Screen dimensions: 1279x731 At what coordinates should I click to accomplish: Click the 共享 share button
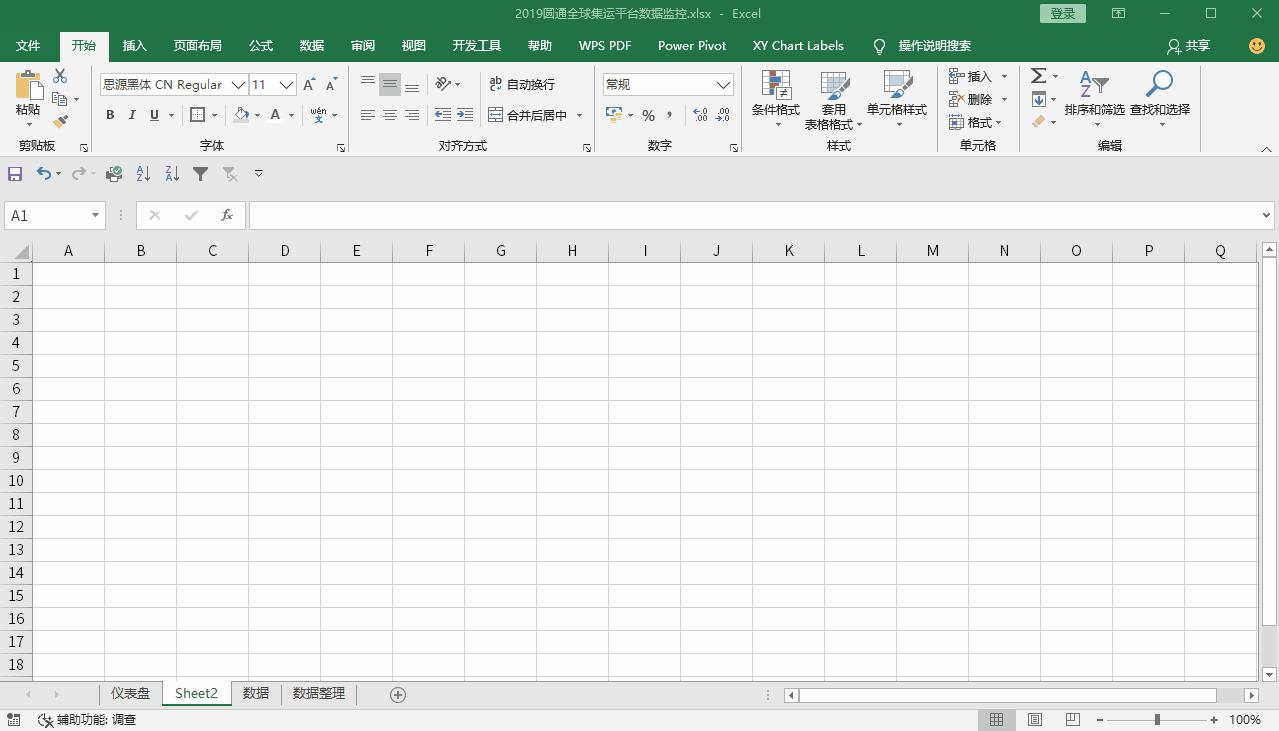coord(1189,45)
